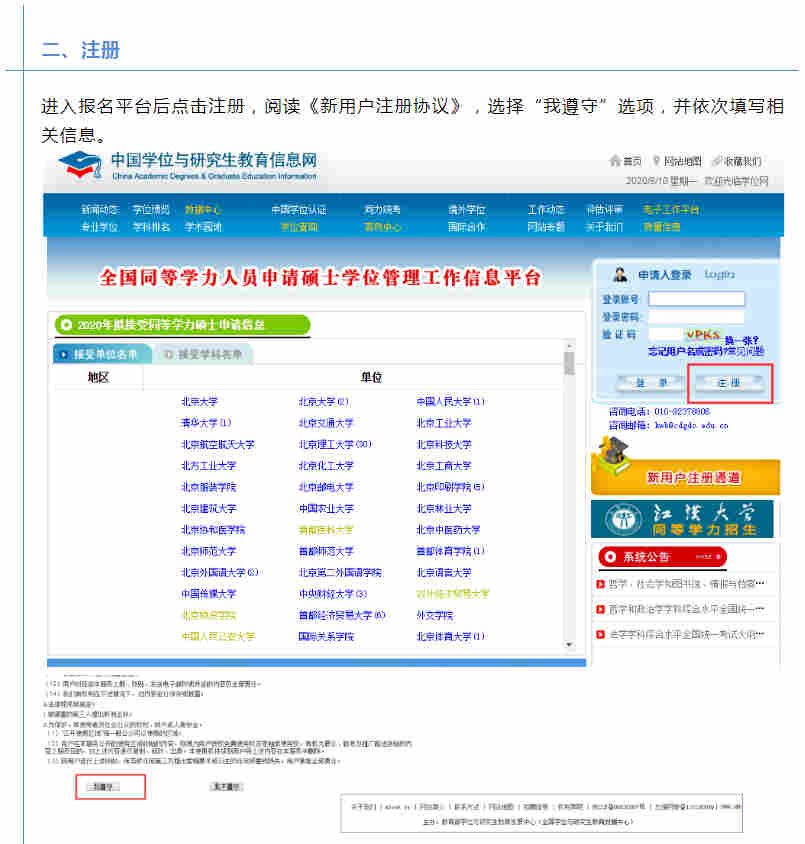805x844 pixels.
Task: Open the 中国学位认证 nav menu item
Action: 299,210
